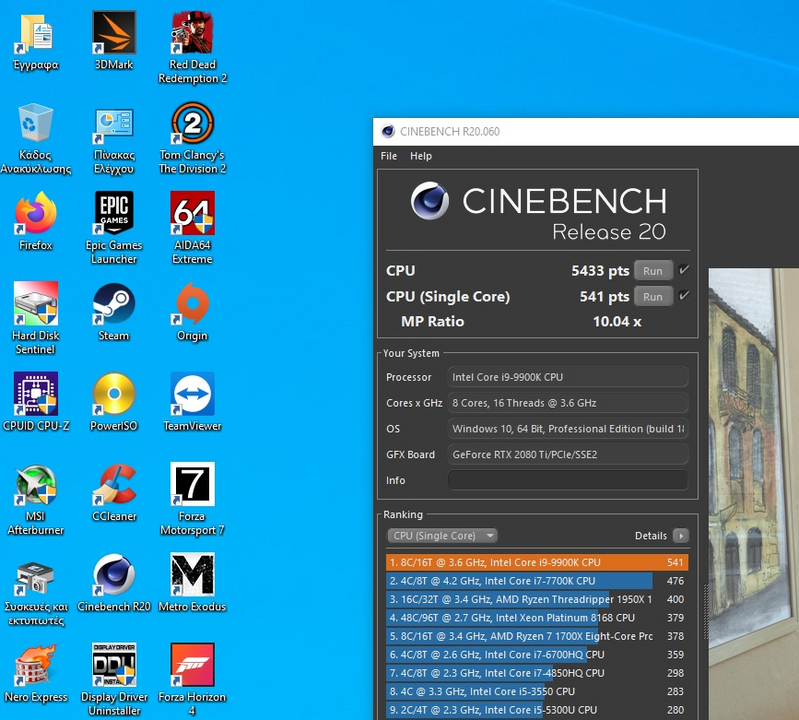Run the CPU (Single Core) benchmark
Viewport: 799px width, 720px height.
click(x=653, y=297)
